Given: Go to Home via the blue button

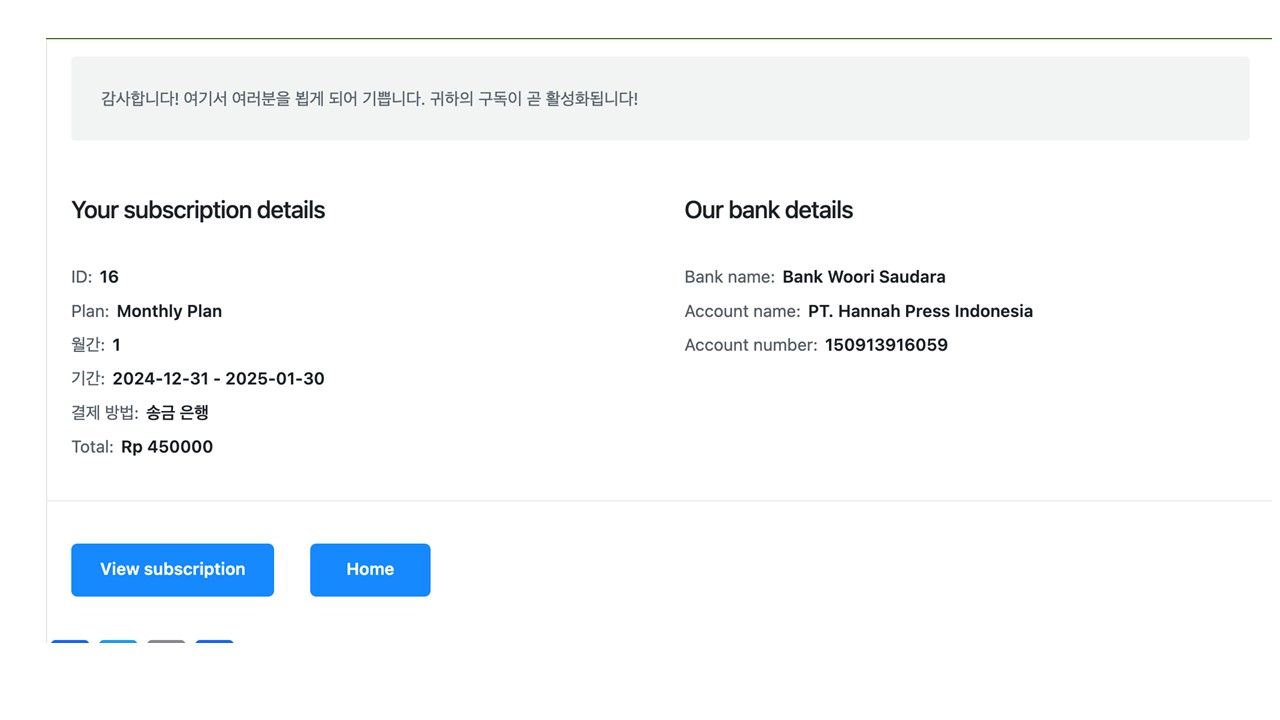Looking at the screenshot, I should coord(370,569).
